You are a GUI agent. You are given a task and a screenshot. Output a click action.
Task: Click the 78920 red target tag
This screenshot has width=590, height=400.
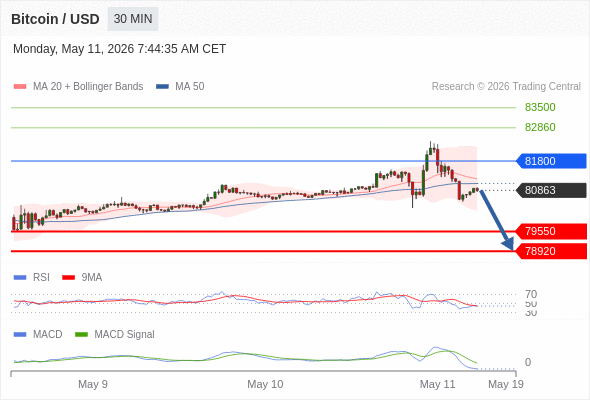[x=551, y=251]
